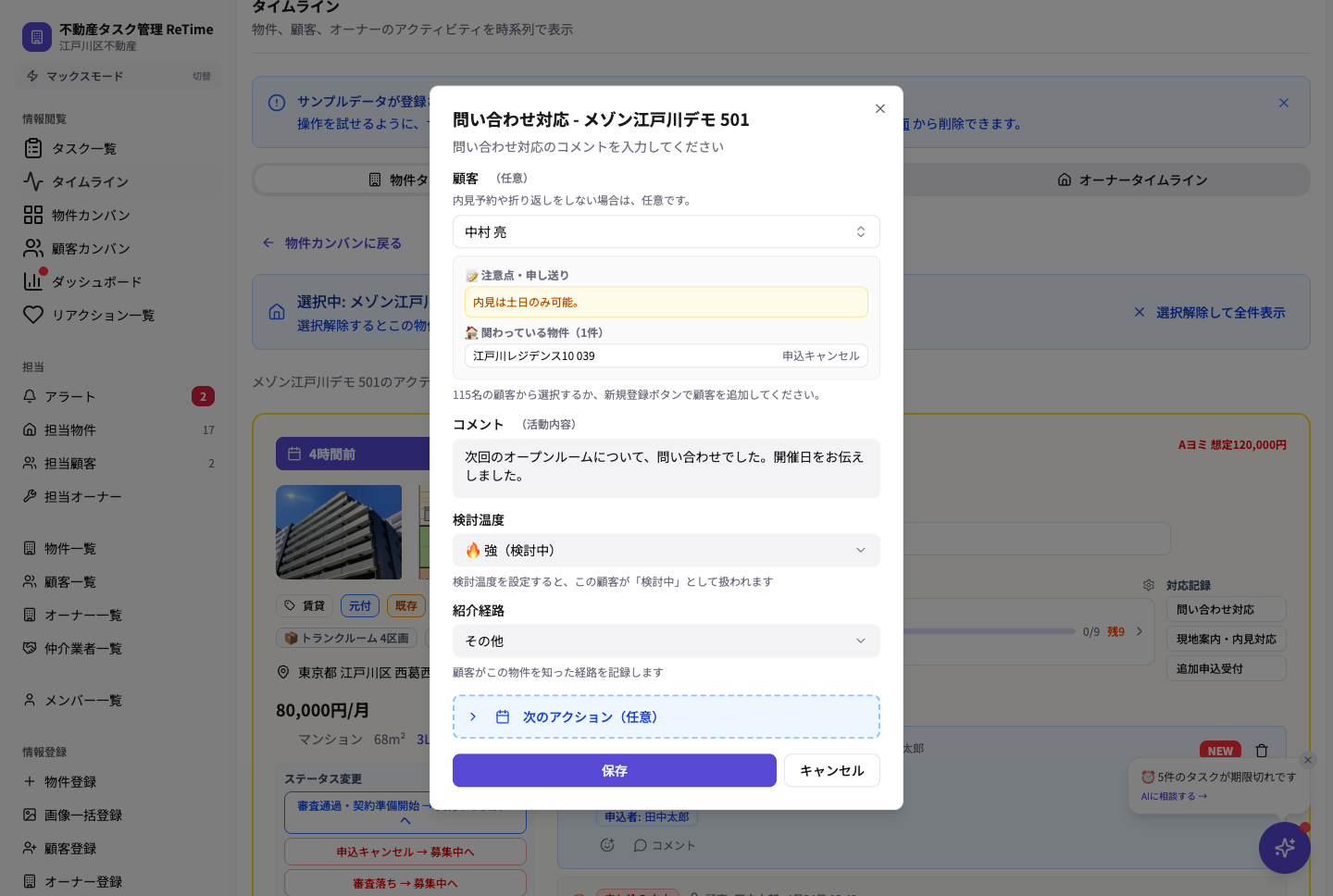Click the trash icon next to NEW badge
The width and height of the screenshot is (1333, 896).
(x=1262, y=751)
